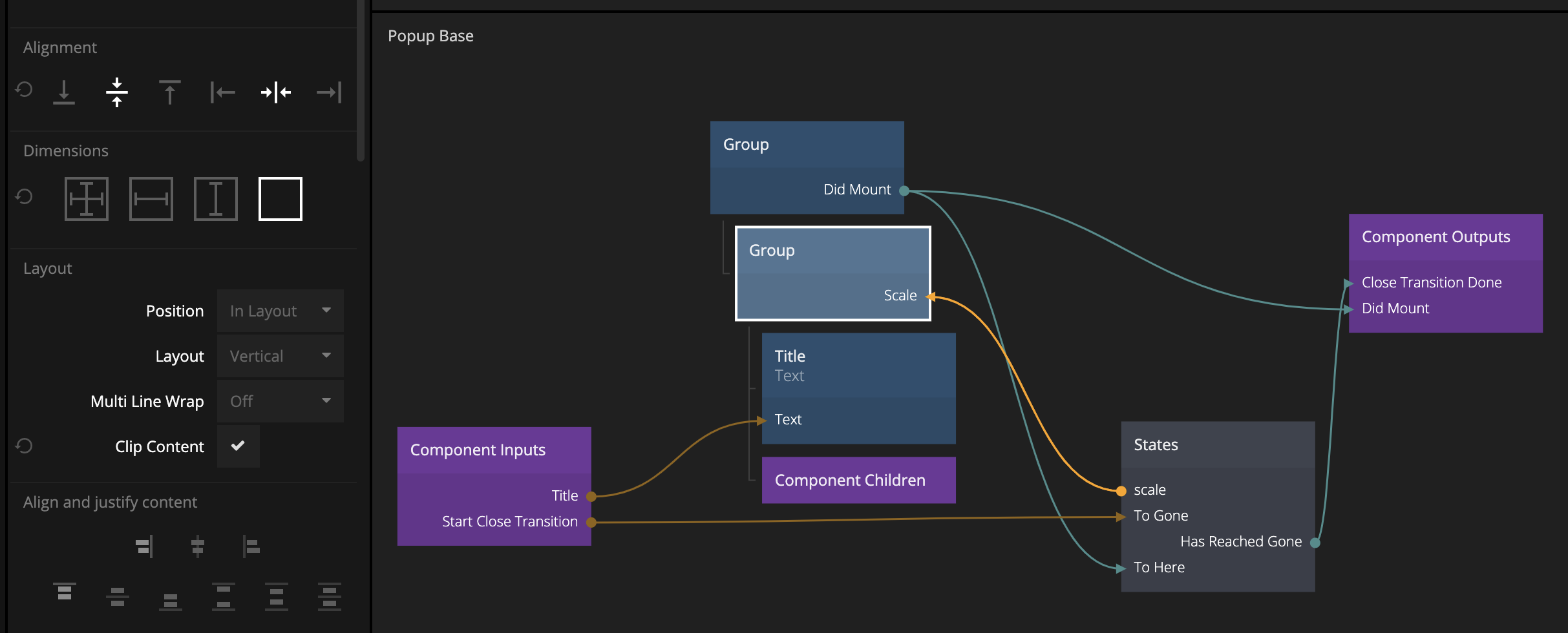1568x633 pixels.
Task: Set dimensions to explicit width and height
Action: pyautogui.click(x=86, y=199)
